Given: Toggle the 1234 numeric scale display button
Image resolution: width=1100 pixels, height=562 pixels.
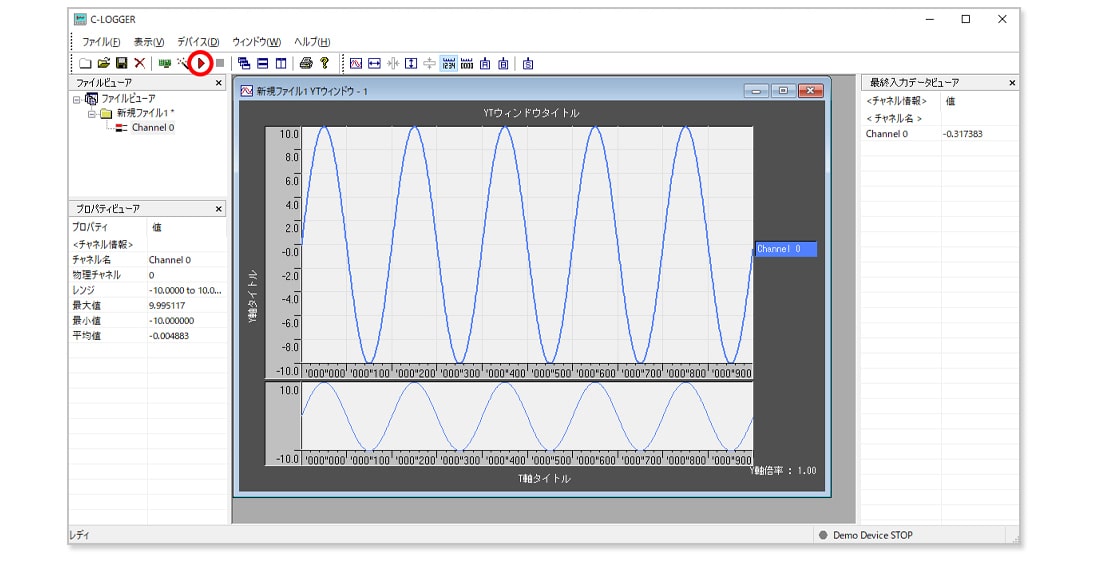Looking at the screenshot, I should (x=448, y=63).
